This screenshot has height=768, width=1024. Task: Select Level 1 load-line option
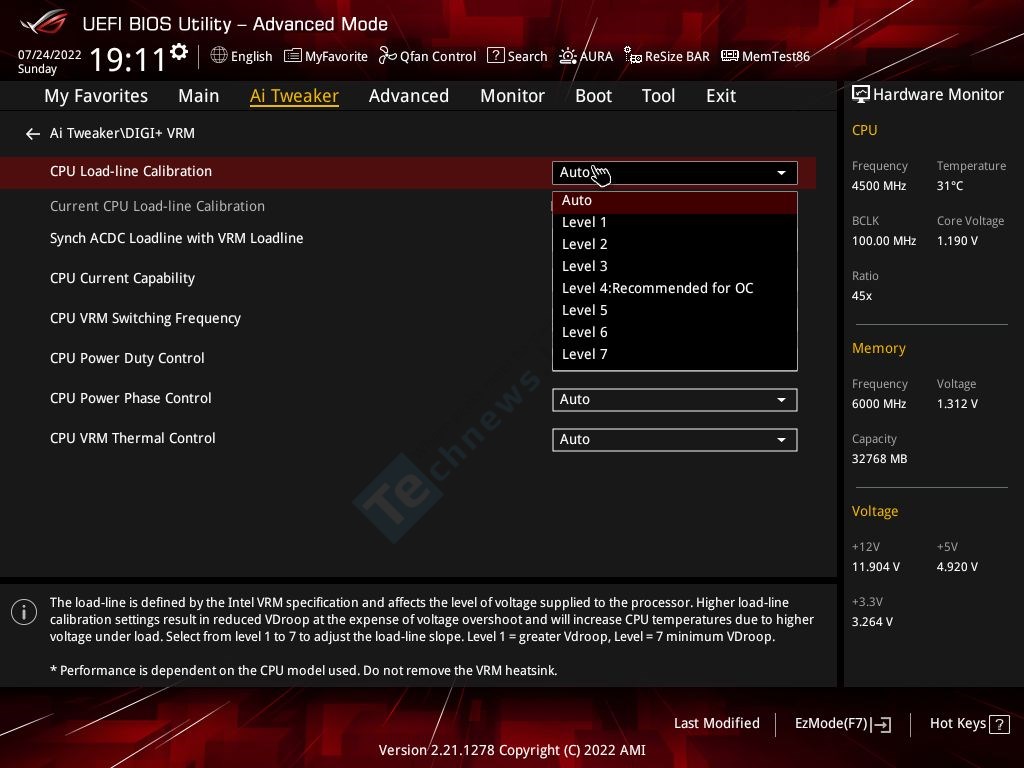click(x=675, y=223)
